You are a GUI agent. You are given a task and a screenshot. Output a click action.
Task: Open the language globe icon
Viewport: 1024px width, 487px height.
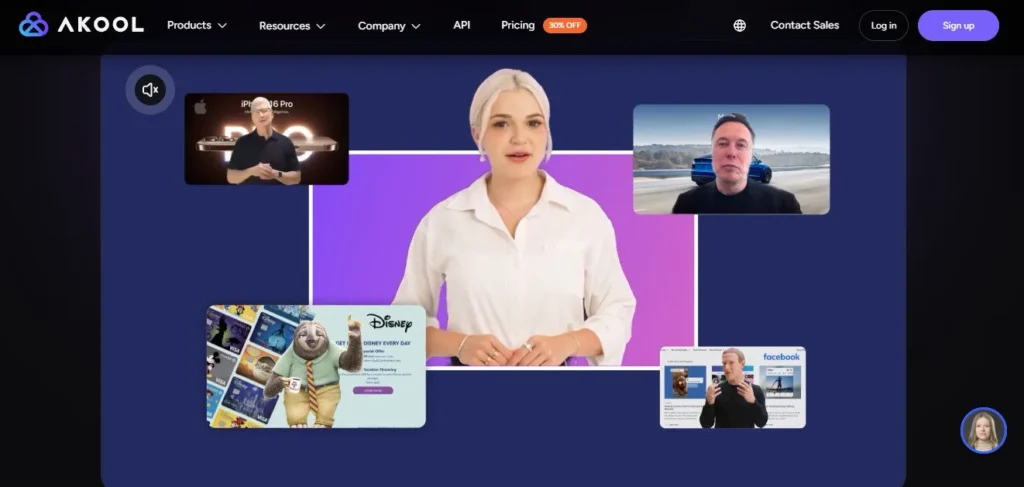[x=739, y=26]
